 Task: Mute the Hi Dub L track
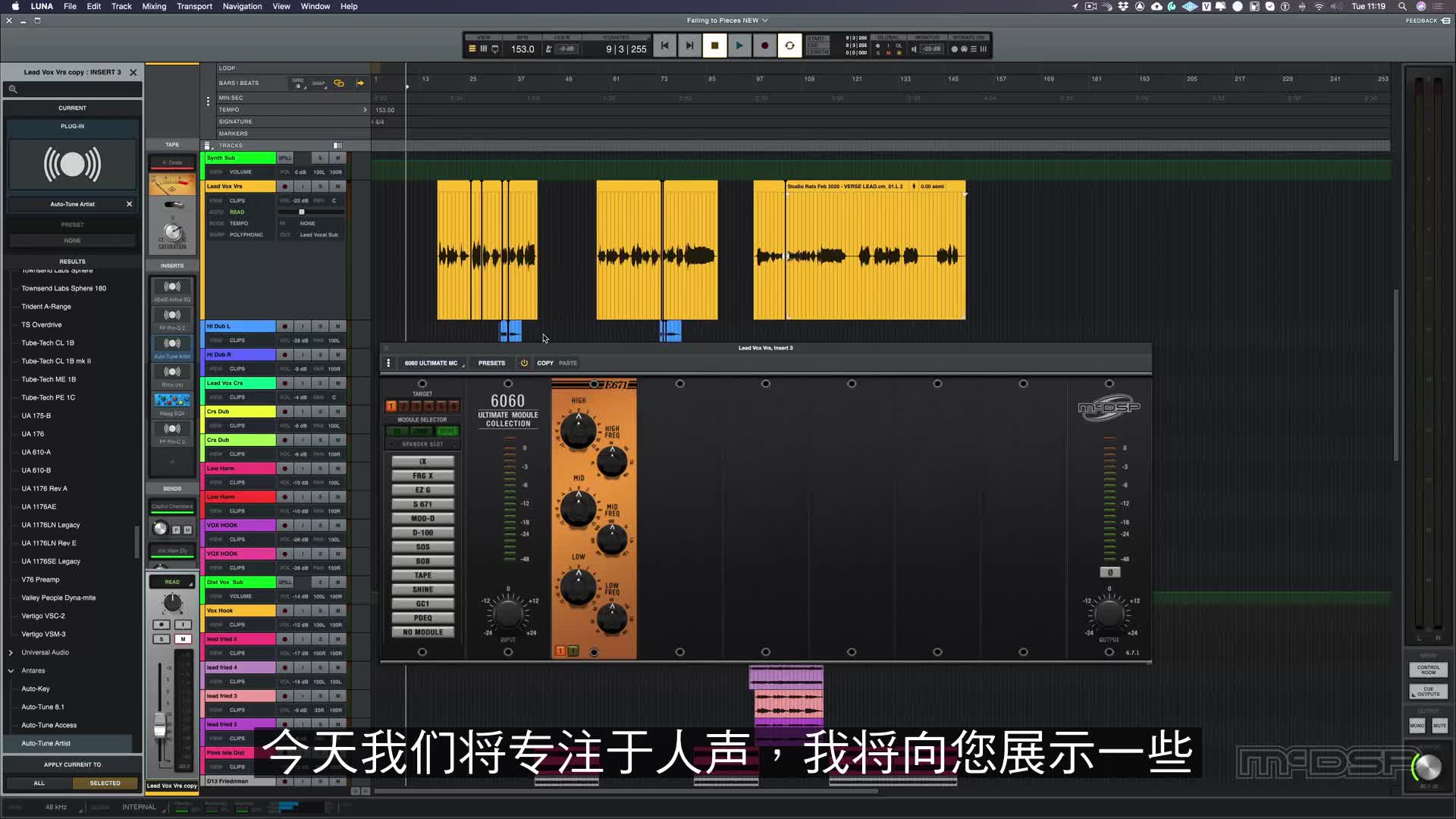337,326
